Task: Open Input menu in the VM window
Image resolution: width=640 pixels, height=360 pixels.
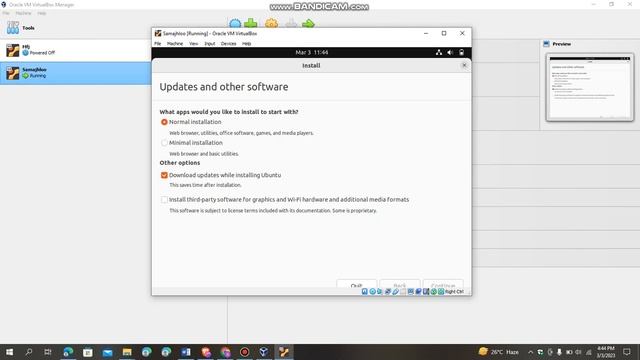Action: tap(210, 44)
